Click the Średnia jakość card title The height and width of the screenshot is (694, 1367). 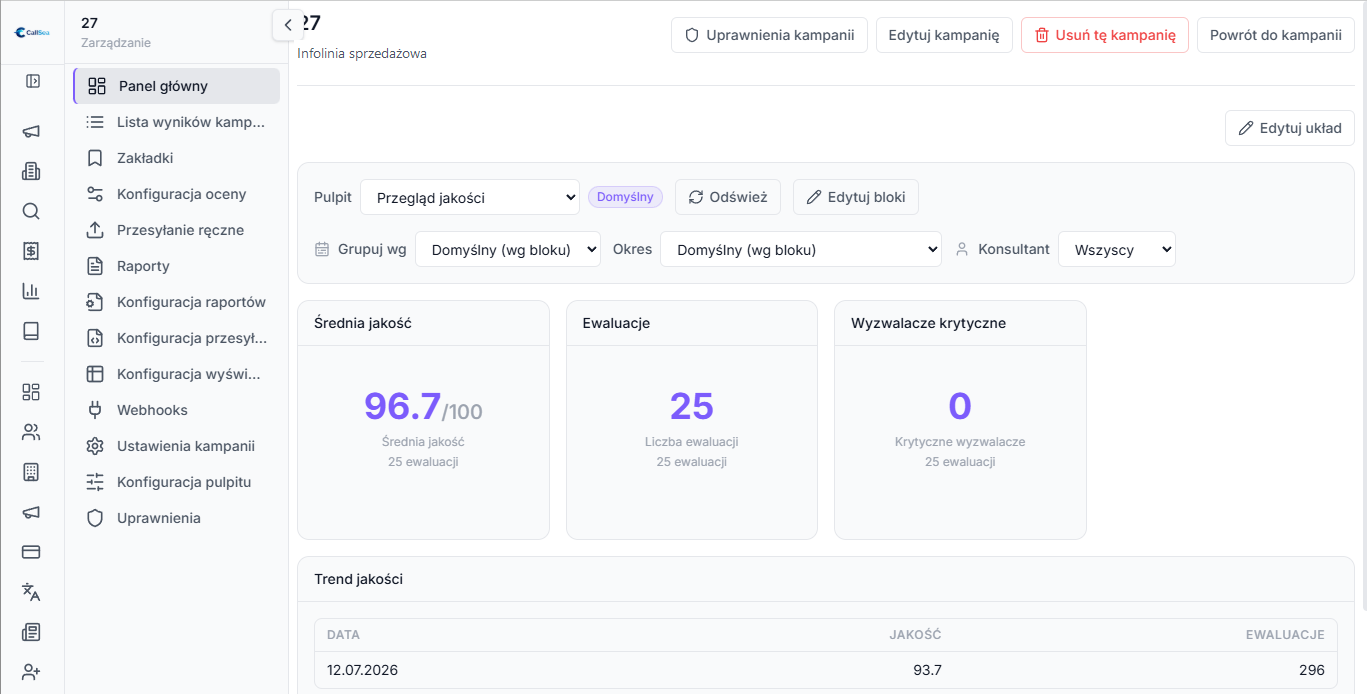363,323
